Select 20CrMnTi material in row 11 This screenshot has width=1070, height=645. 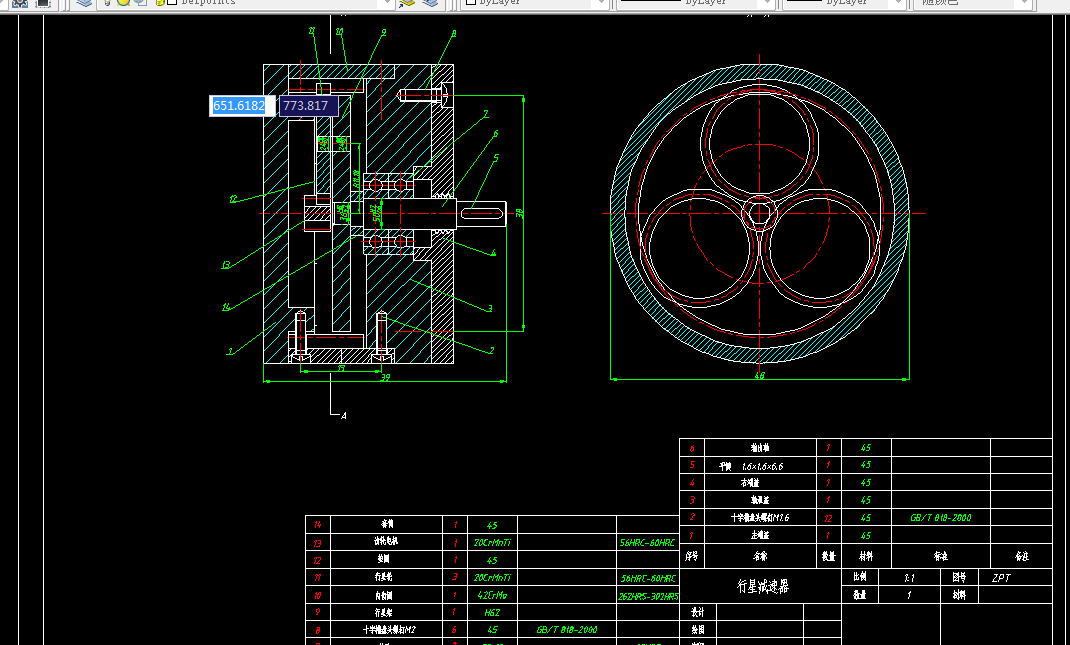(x=492, y=577)
